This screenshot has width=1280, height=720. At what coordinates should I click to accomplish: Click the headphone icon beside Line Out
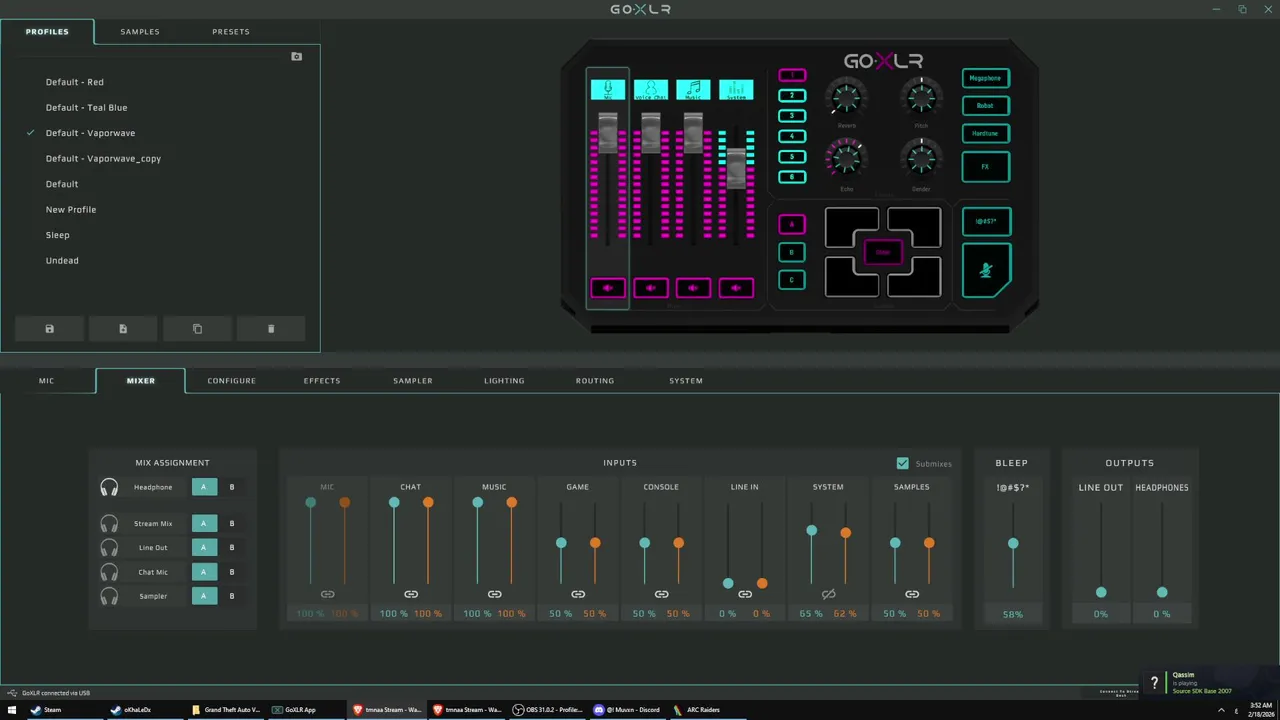pyautogui.click(x=109, y=547)
